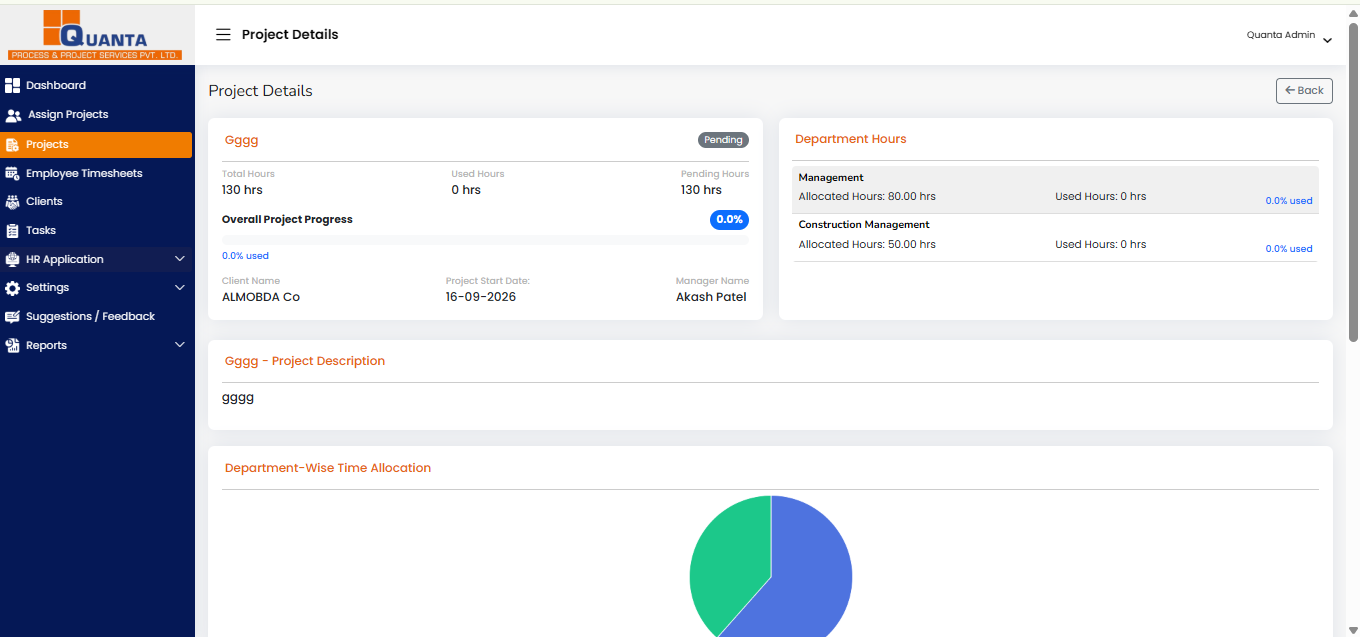
Task: Open the Quanta Admin user dropdown
Action: (1289, 36)
